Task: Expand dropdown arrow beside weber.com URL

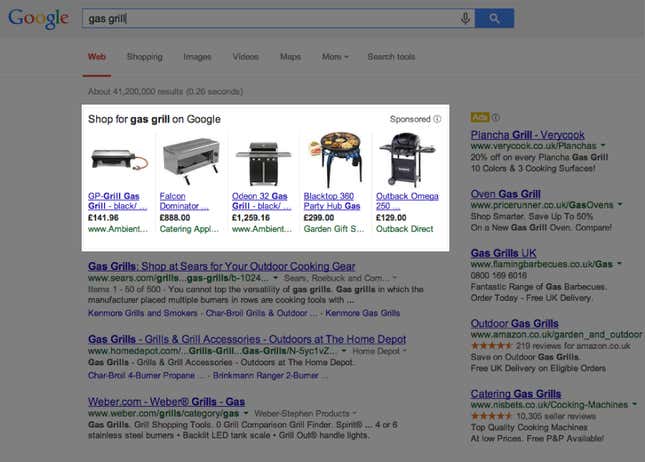Action: pyautogui.click(x=246, y=413)
